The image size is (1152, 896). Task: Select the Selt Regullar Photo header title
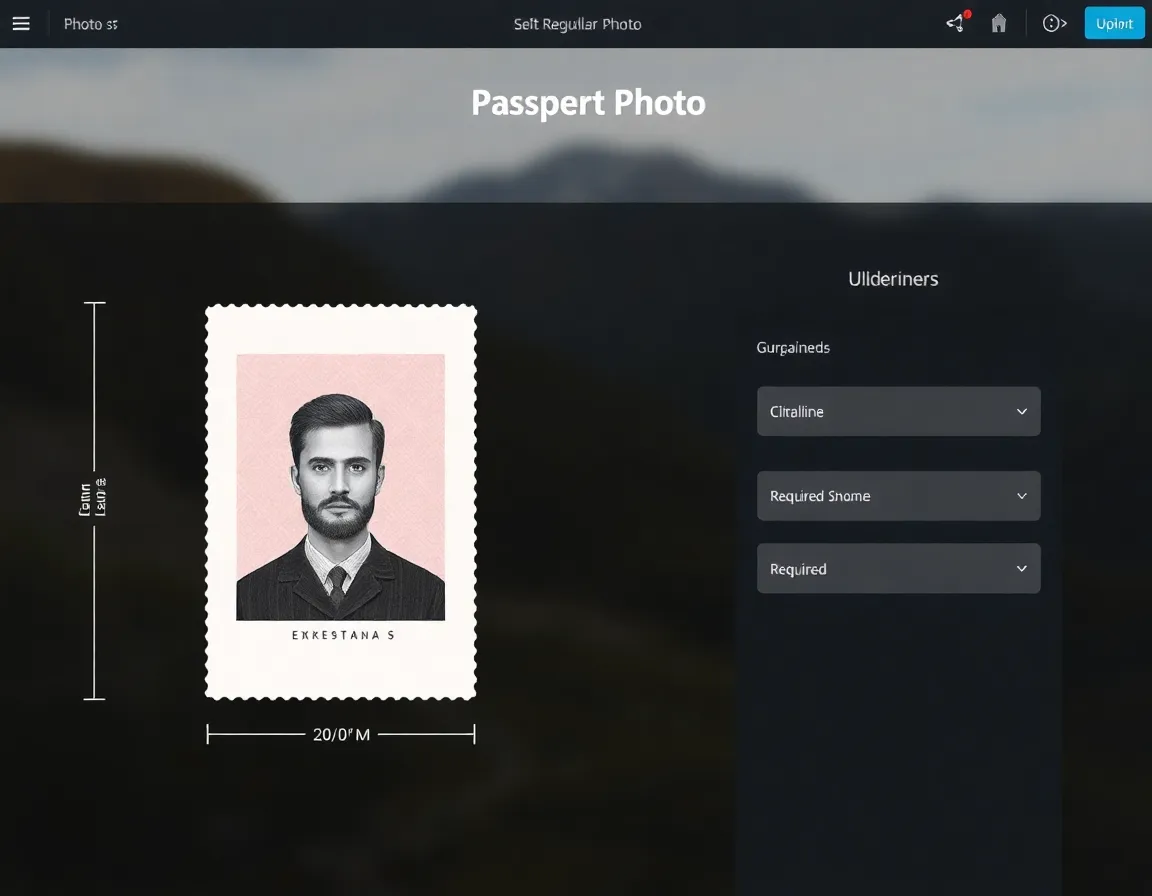pos(577,24)
